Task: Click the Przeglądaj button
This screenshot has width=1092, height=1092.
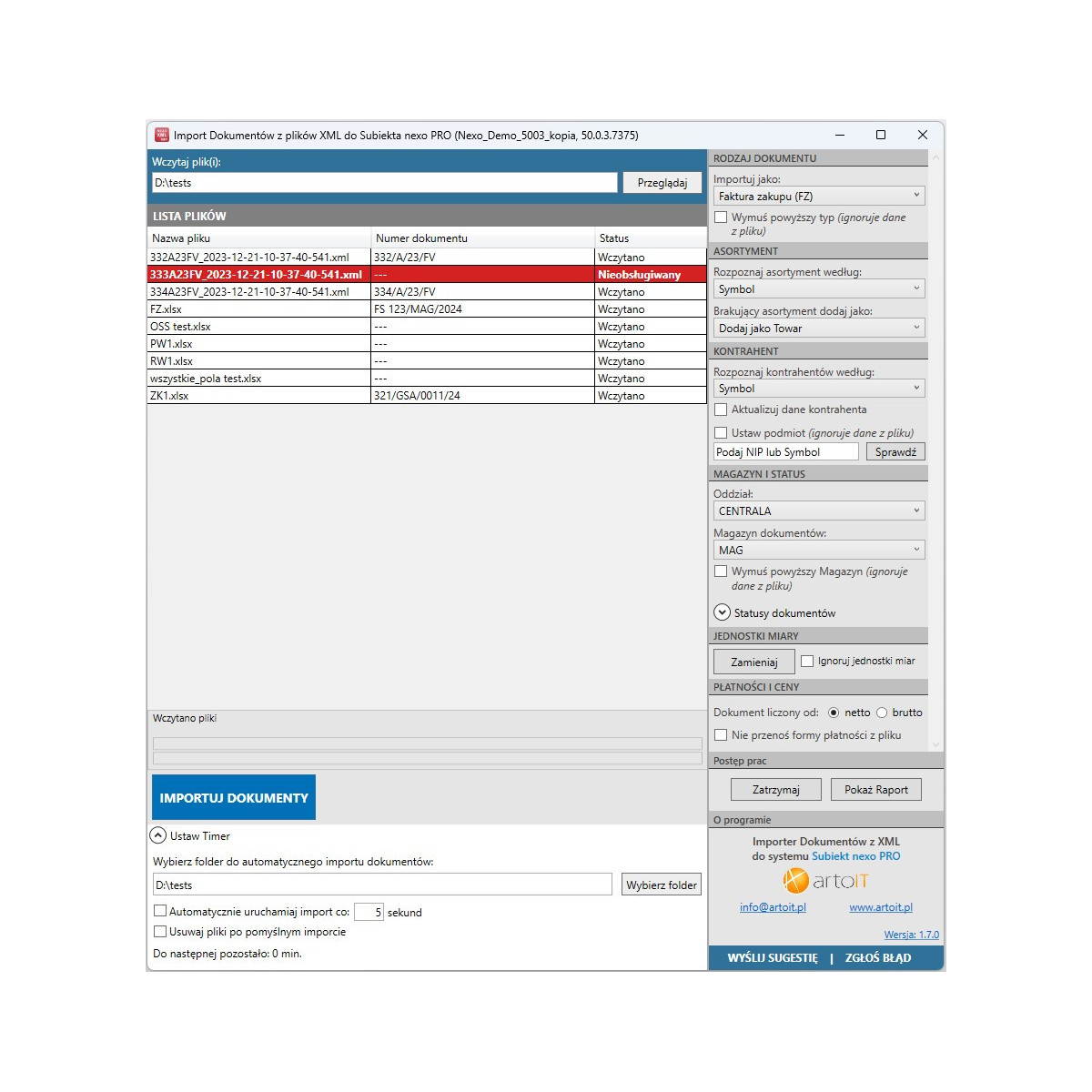Action: click(662, 182)
